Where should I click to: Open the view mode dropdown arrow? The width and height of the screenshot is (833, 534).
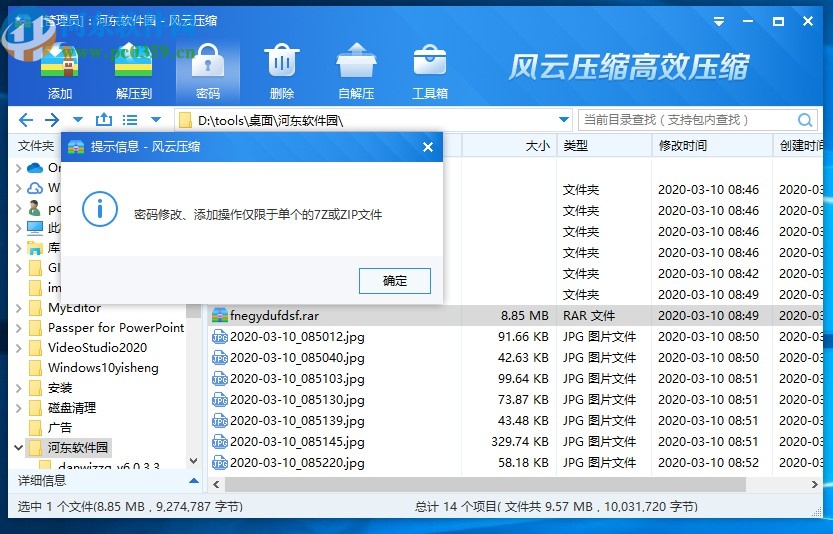156,120
